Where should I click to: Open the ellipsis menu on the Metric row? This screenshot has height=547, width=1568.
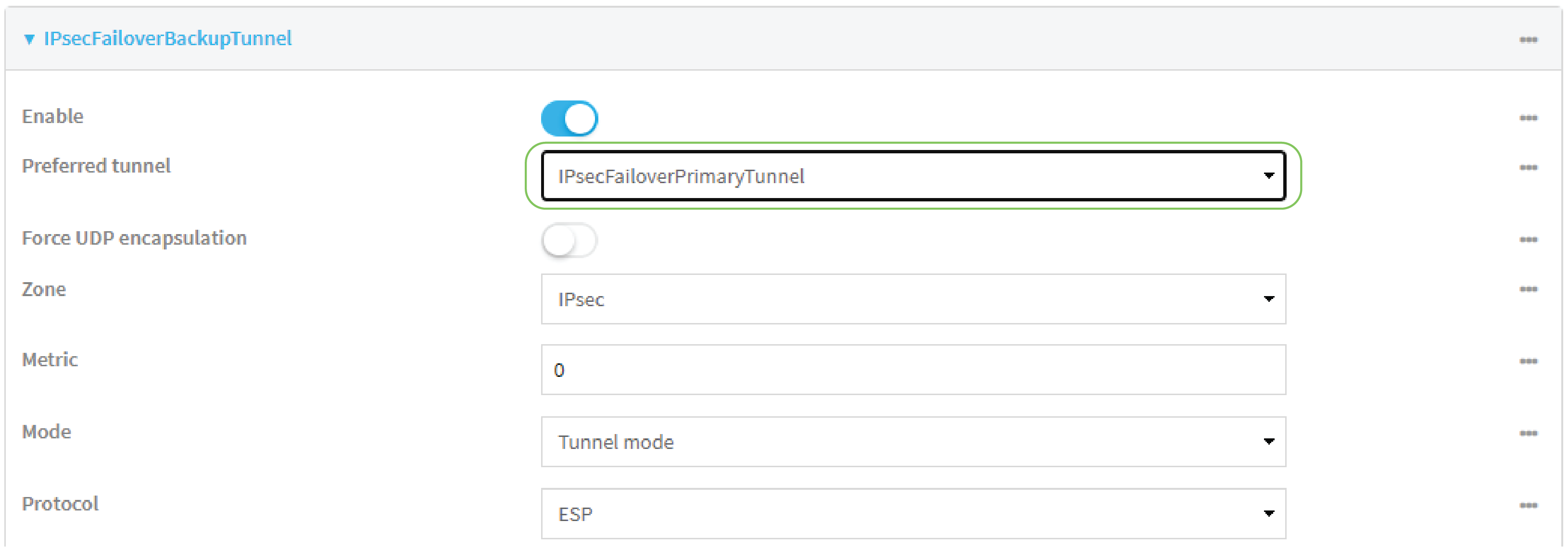(x=1529, y=360)
